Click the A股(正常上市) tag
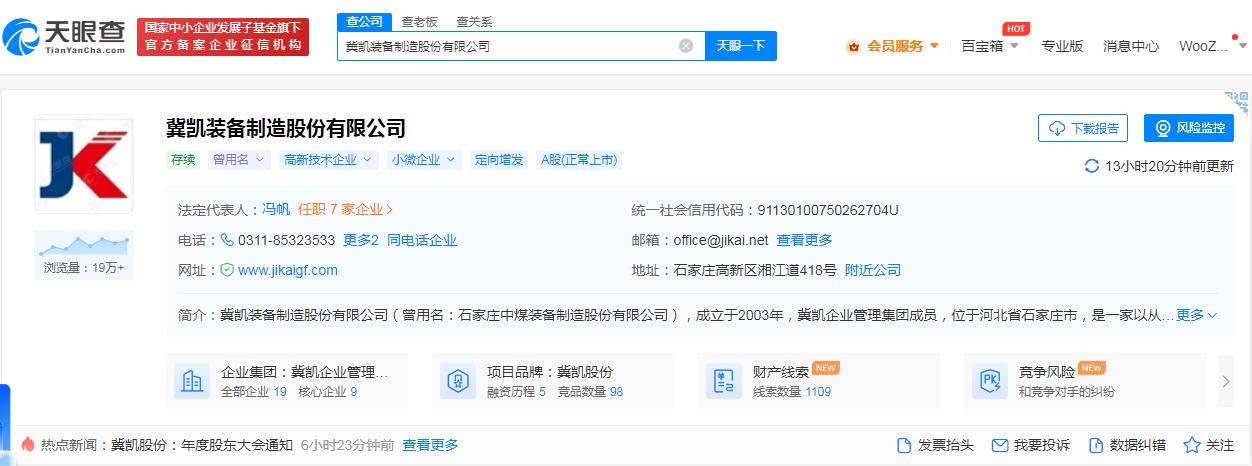The width and height of the screenshot is (1252, 466). pyautogui.click(x=579, y=159)
